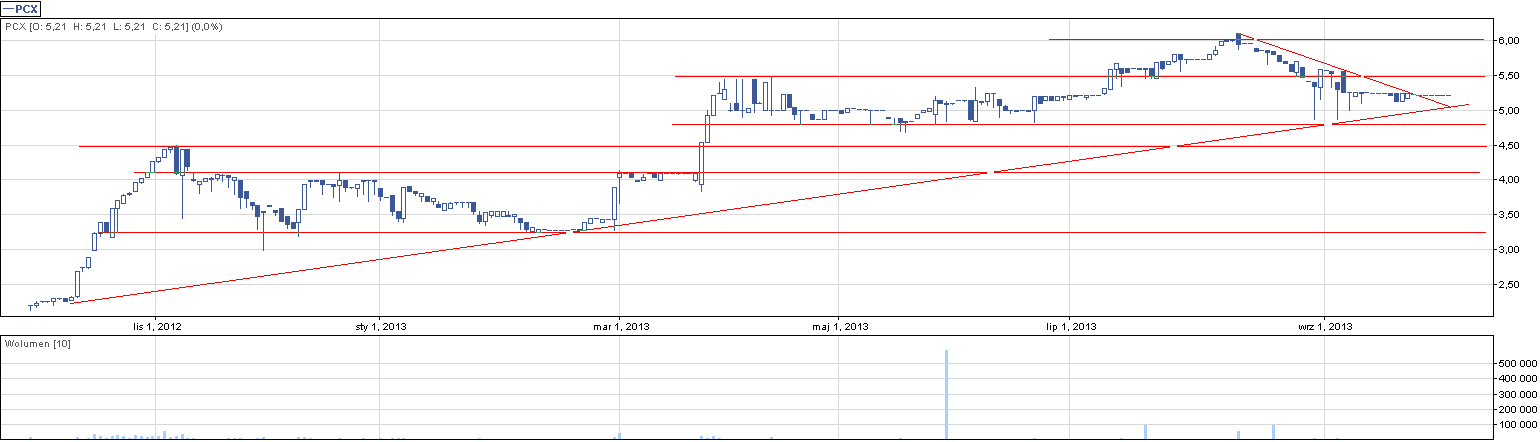Click the 'Wolumen [10]' panel label

pos(37,344)
